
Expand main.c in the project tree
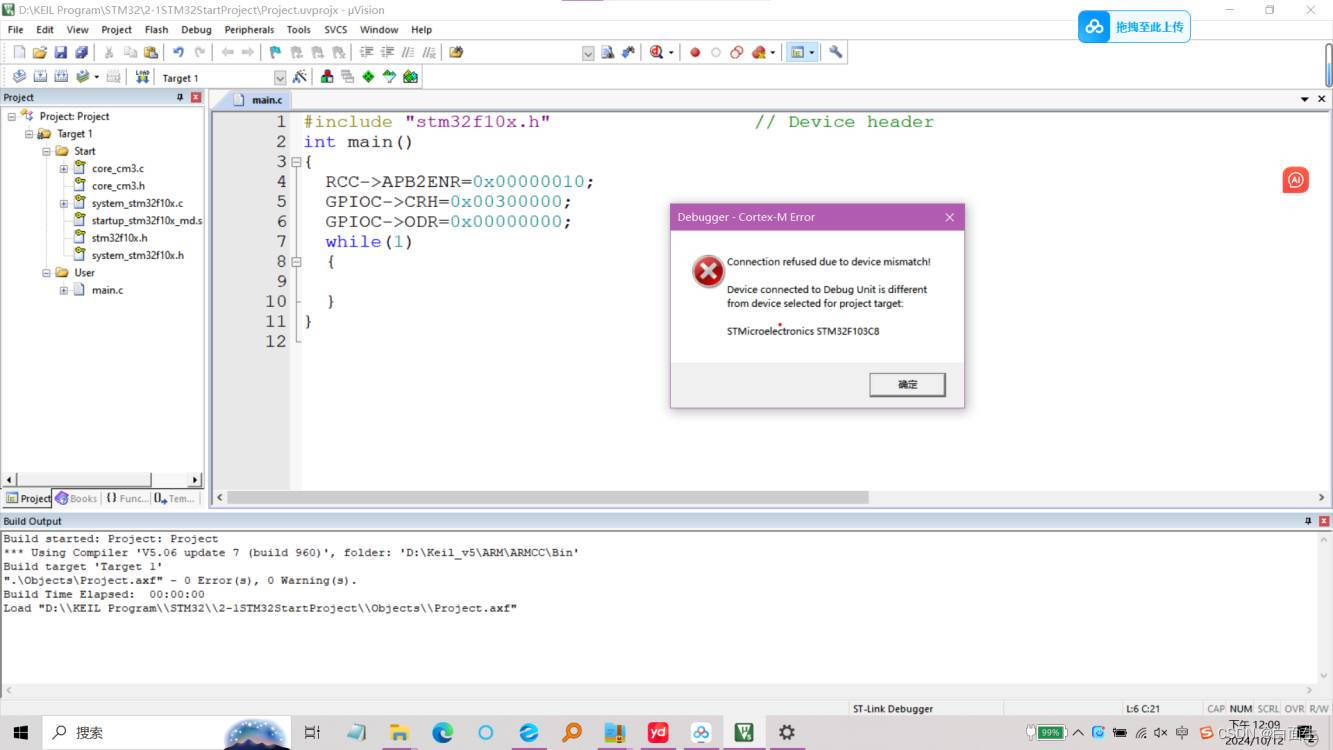point(64,290)
